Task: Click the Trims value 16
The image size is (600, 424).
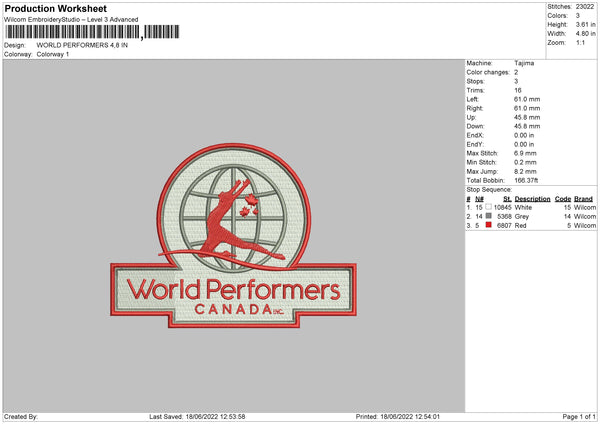Action: coord(518,90)
